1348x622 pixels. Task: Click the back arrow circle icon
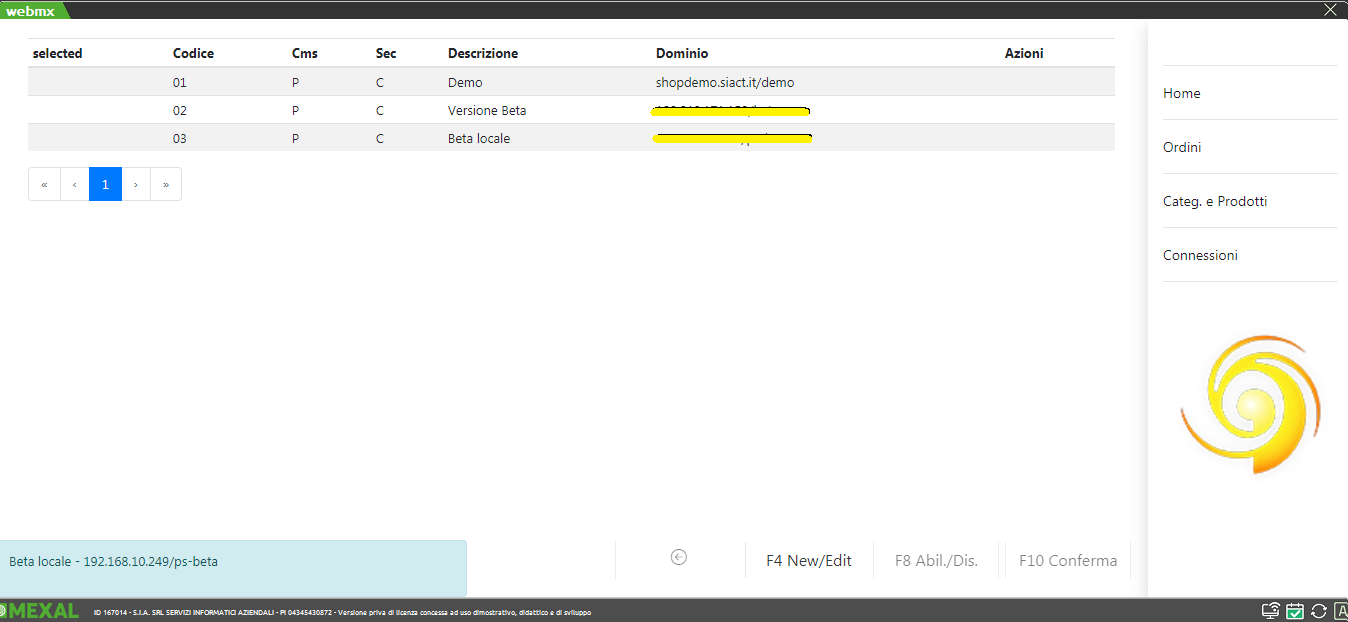[x=679, y=558]
